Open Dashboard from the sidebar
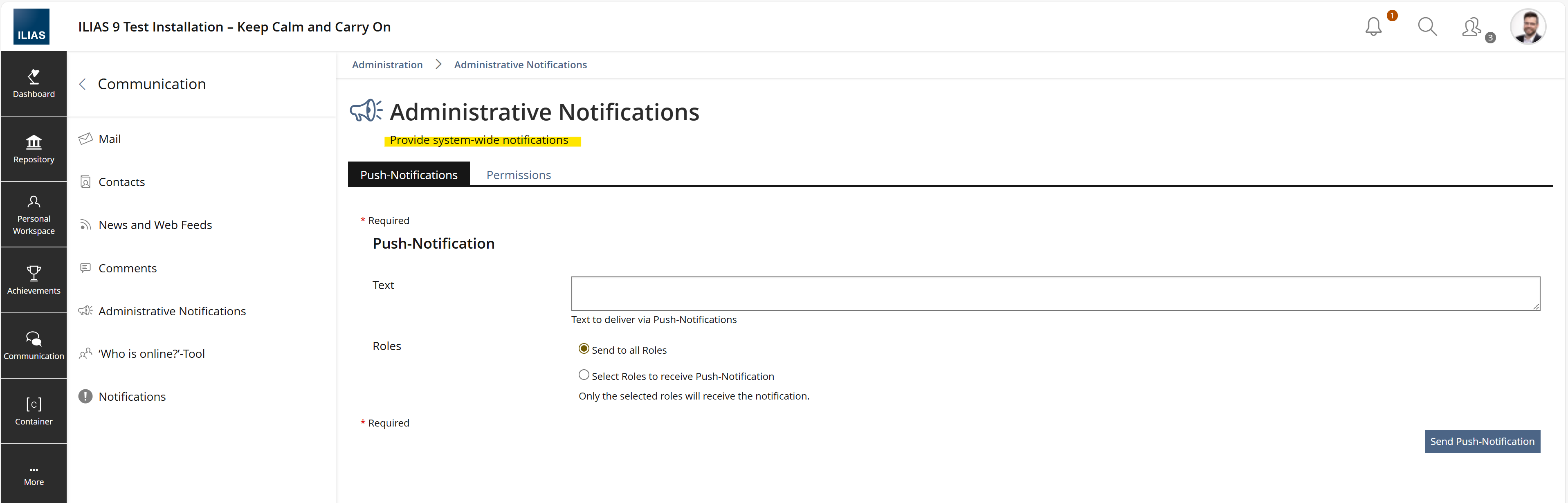1568x503 pixels. tap(34, 83)
